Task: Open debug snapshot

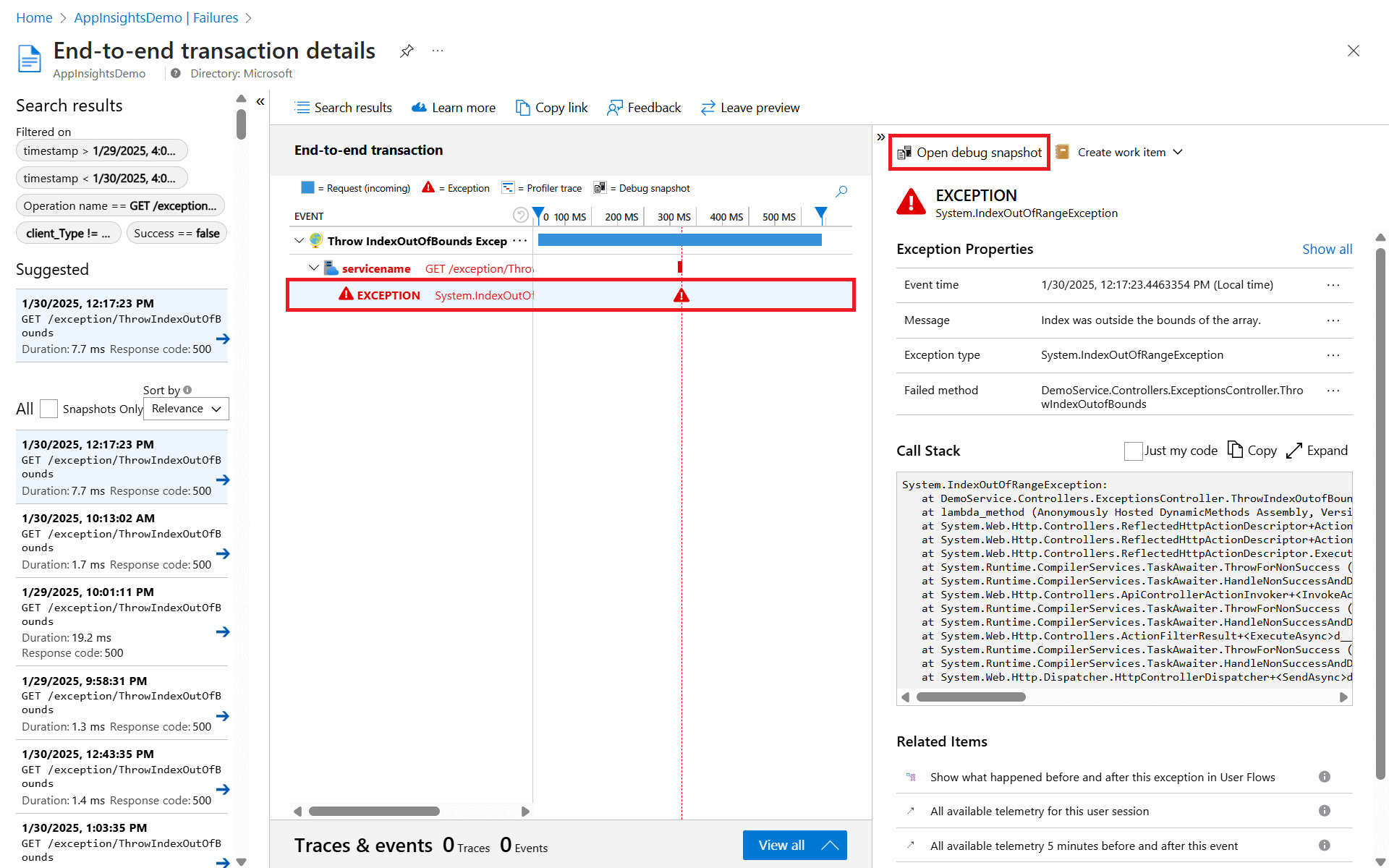Action: pos(969,153)
